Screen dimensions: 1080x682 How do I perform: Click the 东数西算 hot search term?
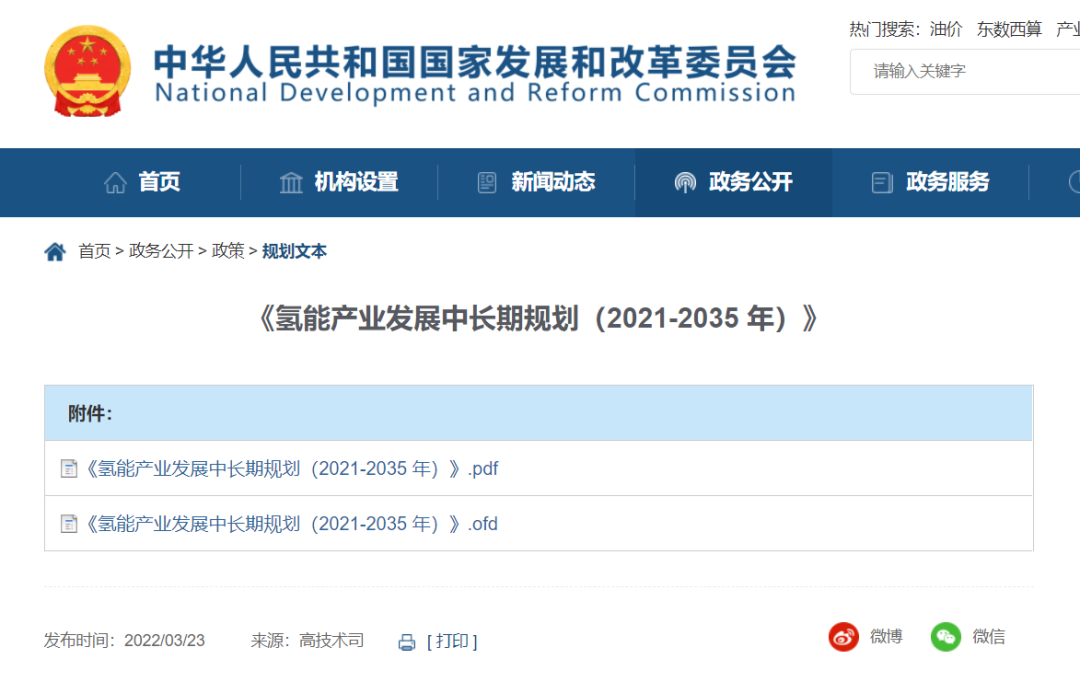[1009, 29]
